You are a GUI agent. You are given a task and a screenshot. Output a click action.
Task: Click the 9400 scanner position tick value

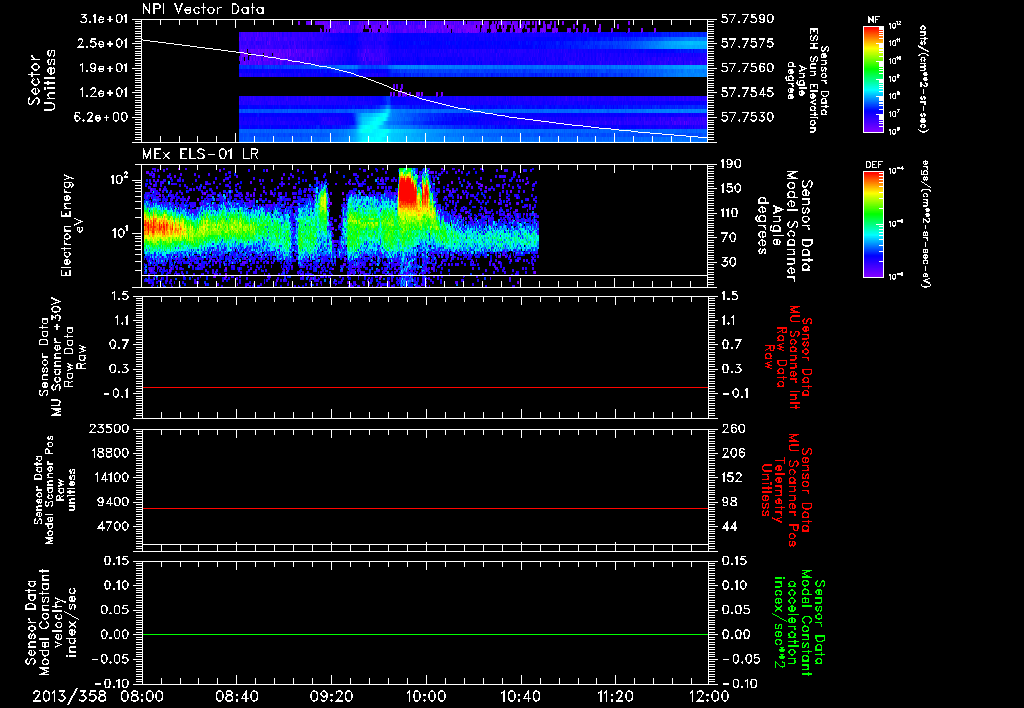coord(114,502)
